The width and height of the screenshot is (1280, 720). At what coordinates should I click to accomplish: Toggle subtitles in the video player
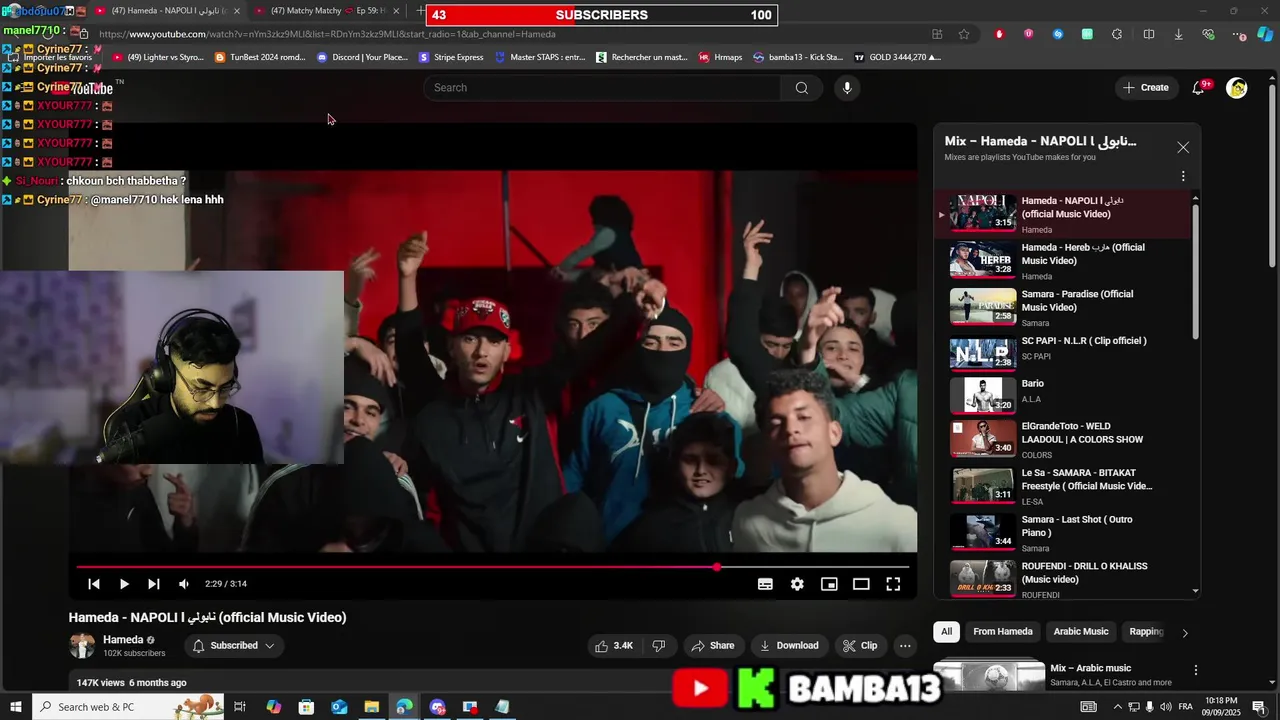tap(765, 584)
